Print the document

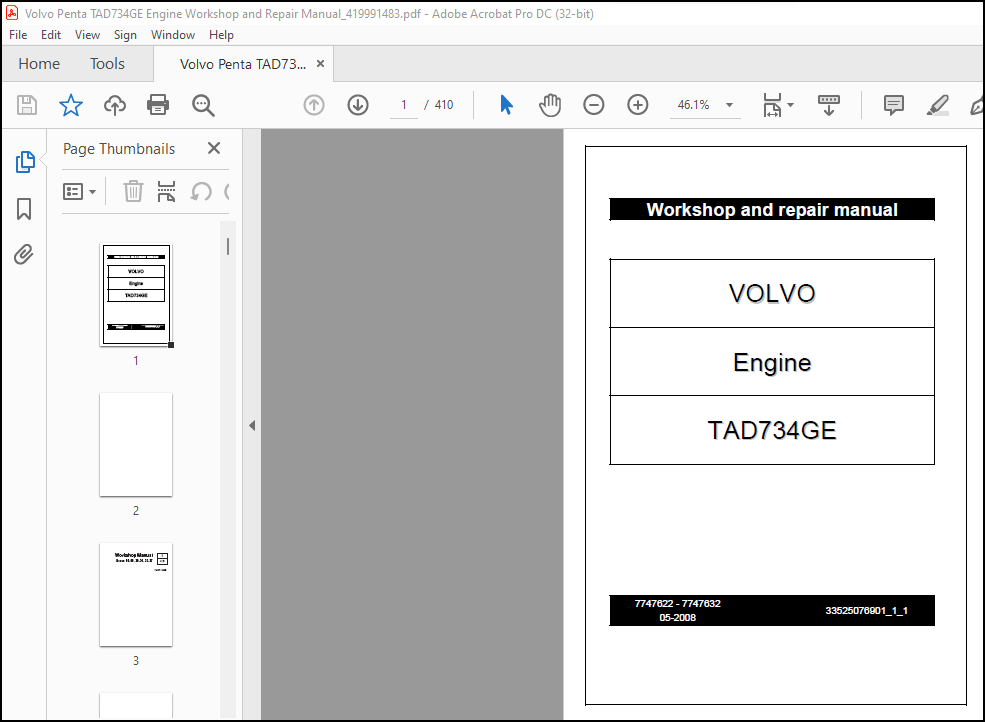[158, 105]
